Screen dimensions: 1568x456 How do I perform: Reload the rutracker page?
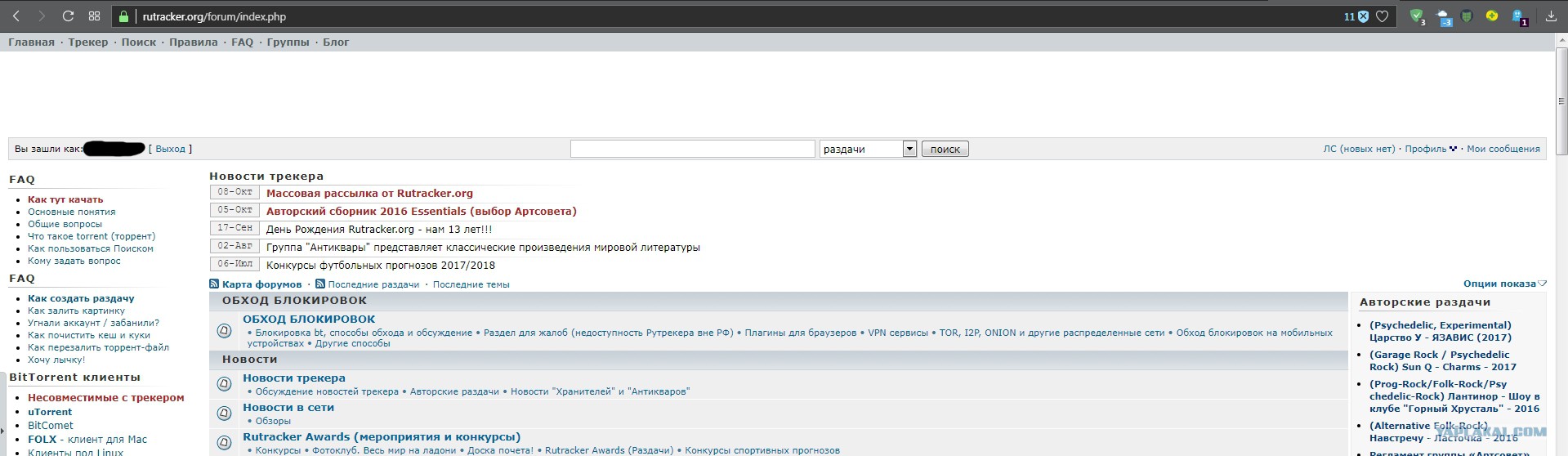coord(68,16)
